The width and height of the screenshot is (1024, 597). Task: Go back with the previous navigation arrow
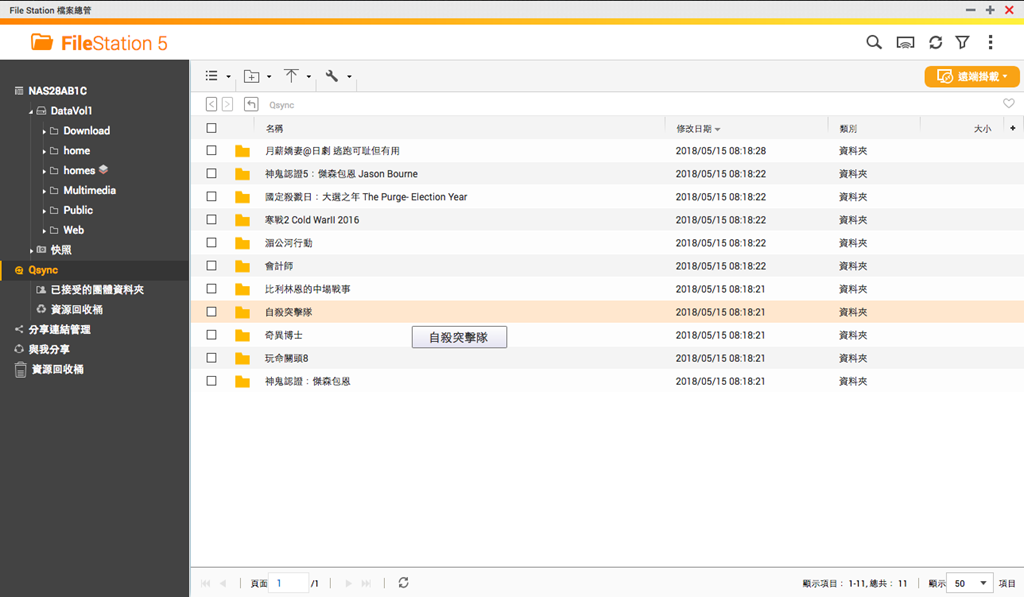(211, 105)
